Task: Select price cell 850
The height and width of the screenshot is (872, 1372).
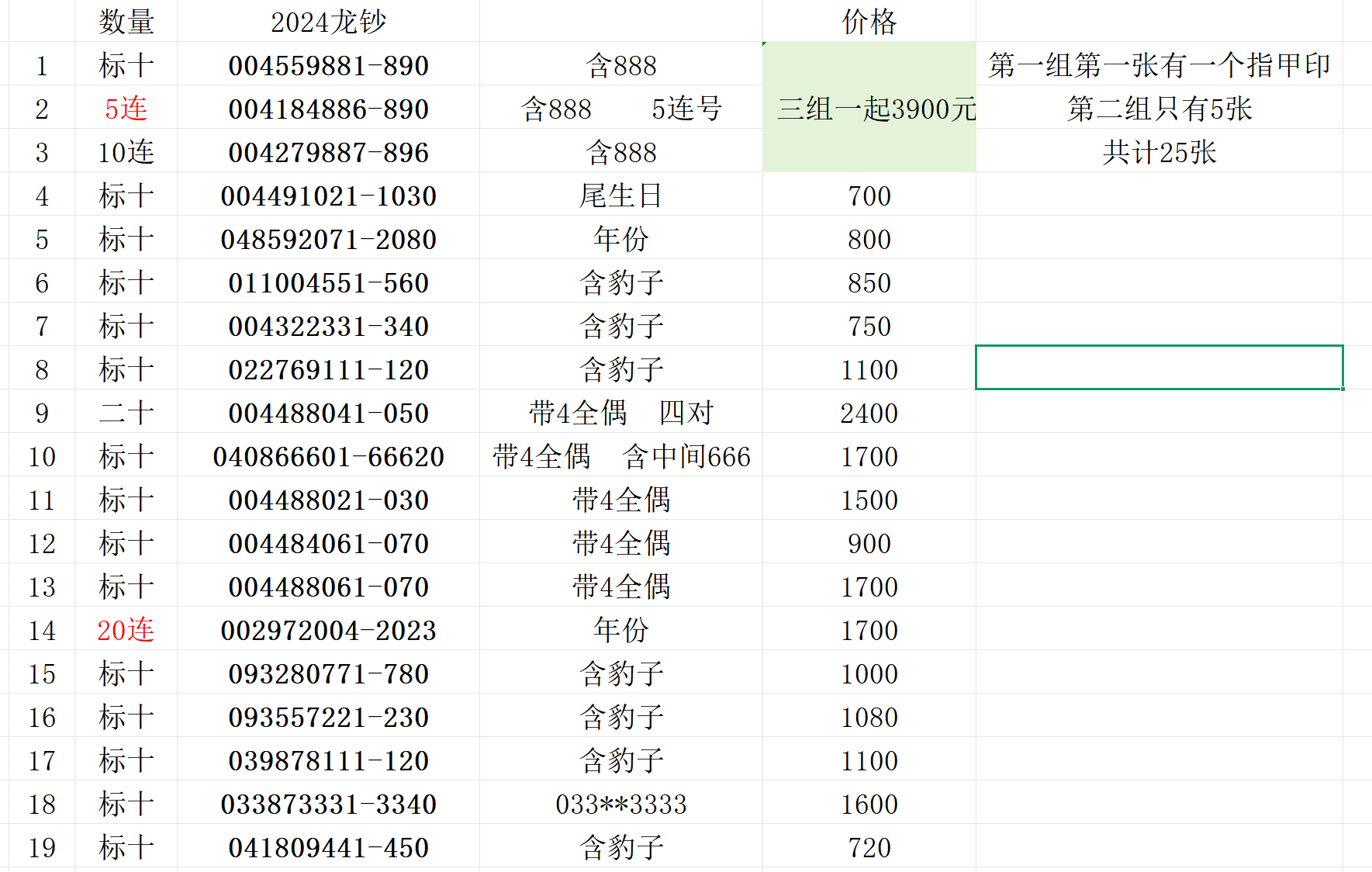Action: [869, 282]
